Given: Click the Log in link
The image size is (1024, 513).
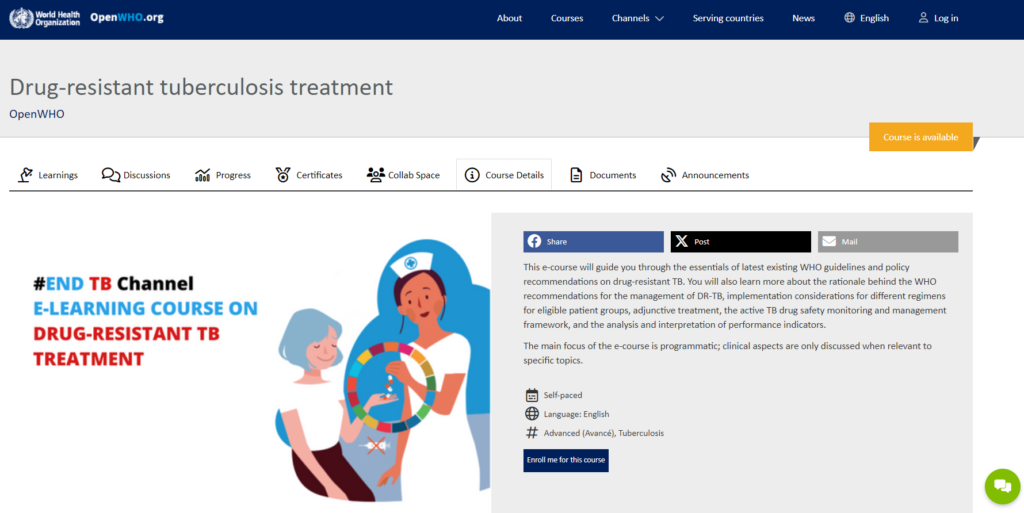Looking at the screenshot, I should (946, 18).
